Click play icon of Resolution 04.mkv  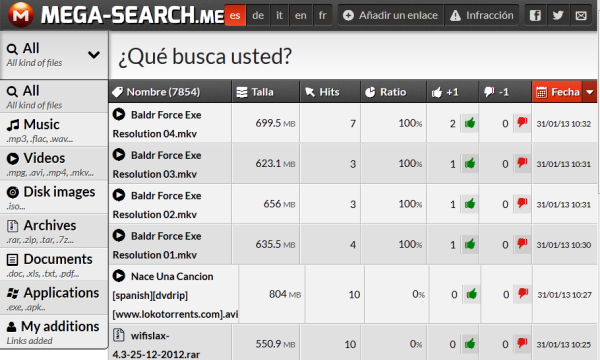119,114
